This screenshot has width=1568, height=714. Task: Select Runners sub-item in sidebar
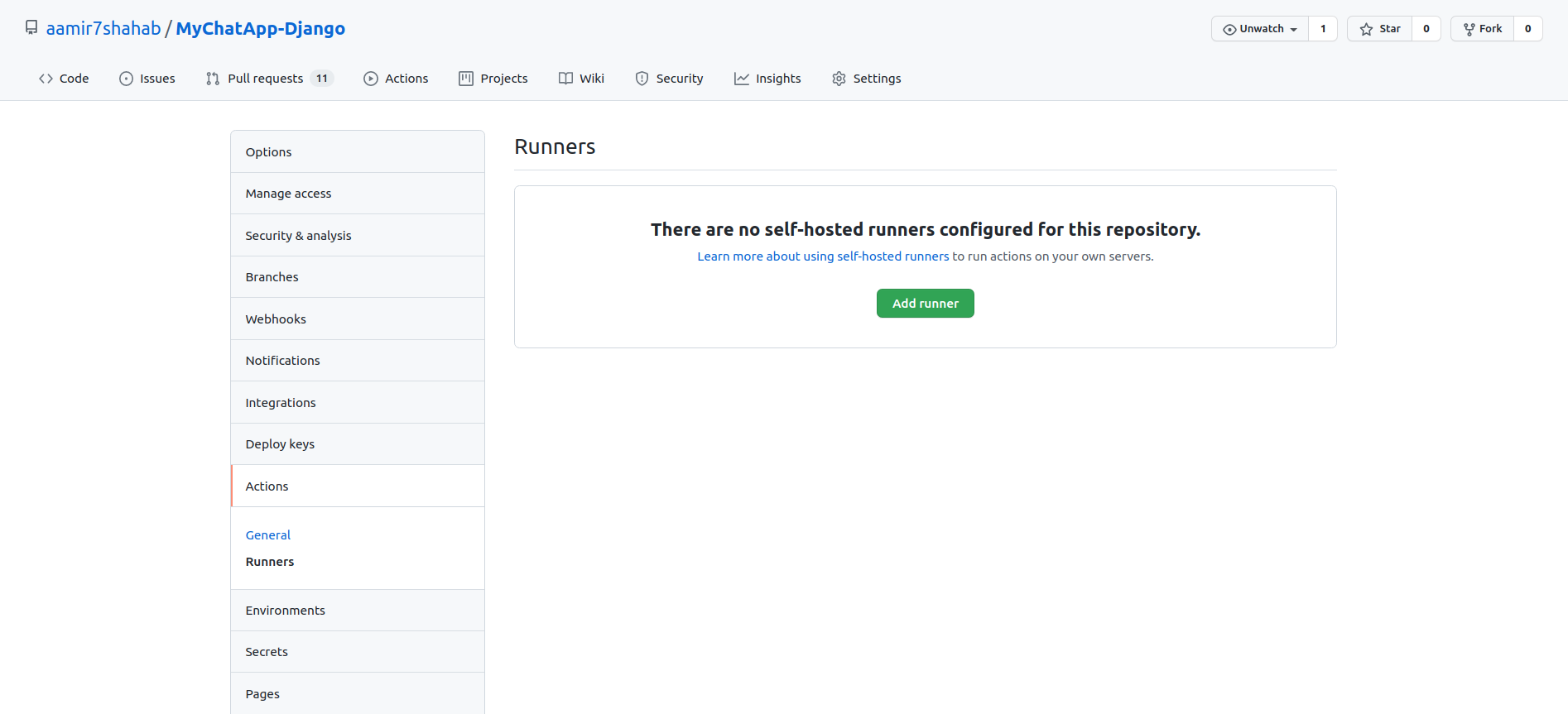[270, 562]
